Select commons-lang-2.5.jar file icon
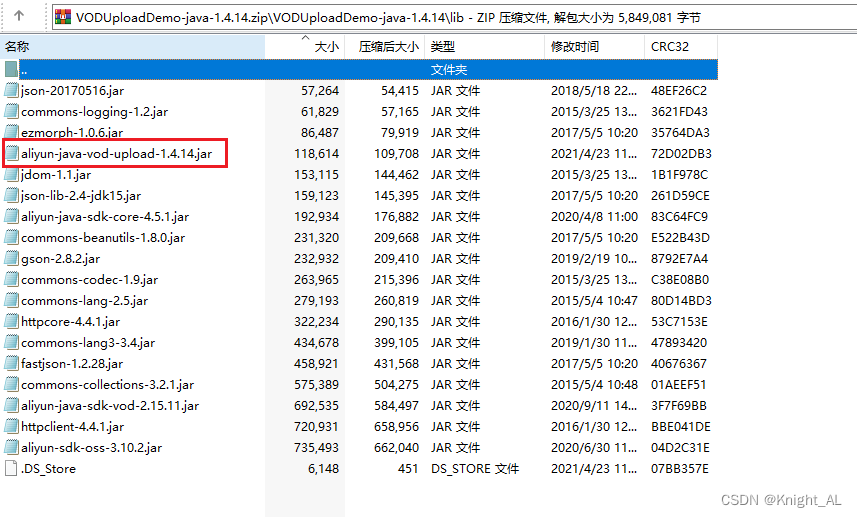 pyautogui.click(x=11, y=301)
